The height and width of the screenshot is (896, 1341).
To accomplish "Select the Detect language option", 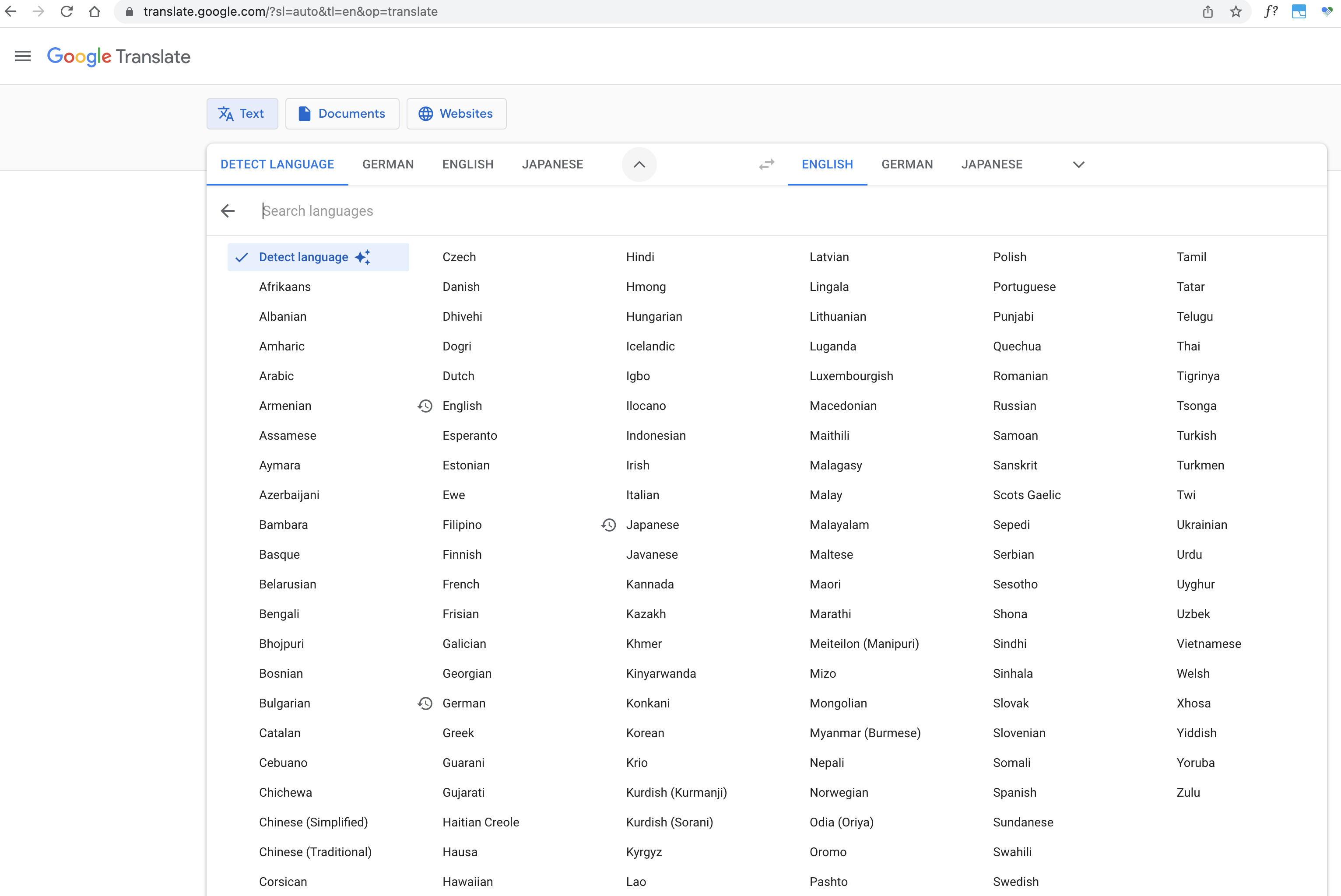I will tap(303, 257).
